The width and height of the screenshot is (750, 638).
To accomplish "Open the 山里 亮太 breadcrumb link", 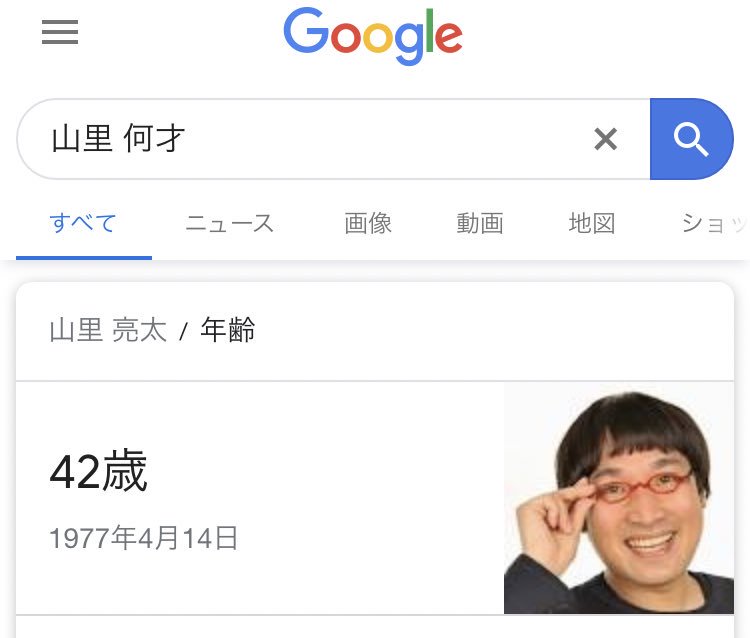I will point(109,330).
